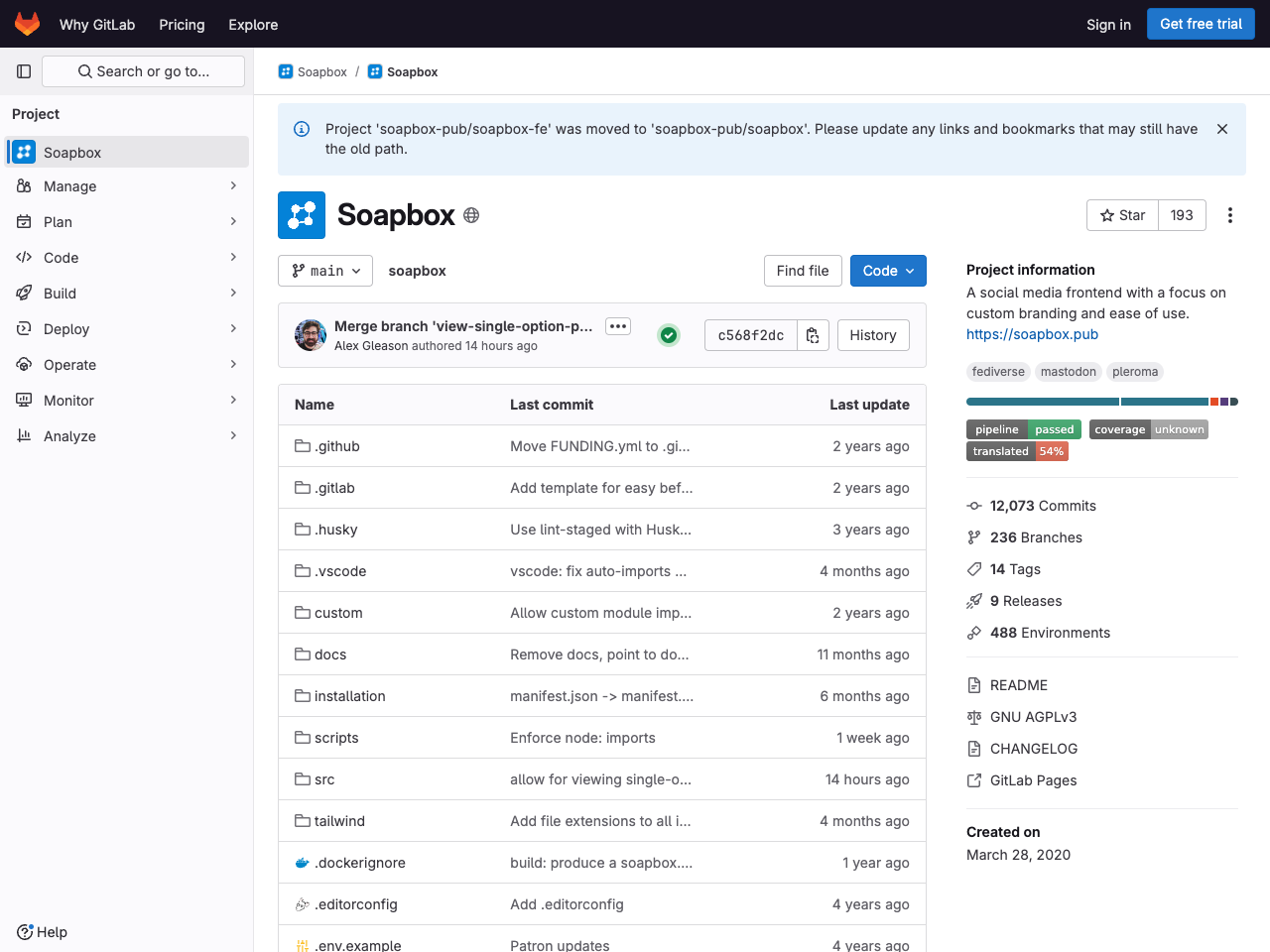Click the mastodon topic tag
The image size is (1270, 952).
click(x=1069, y=372)
